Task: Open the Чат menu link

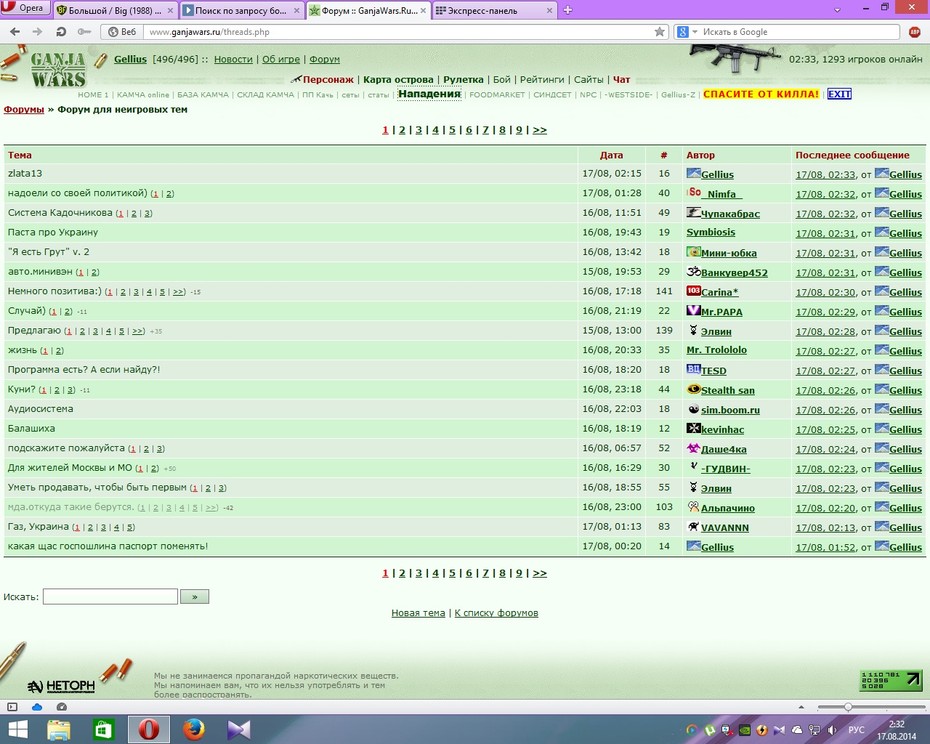Action: click(622, 80)
